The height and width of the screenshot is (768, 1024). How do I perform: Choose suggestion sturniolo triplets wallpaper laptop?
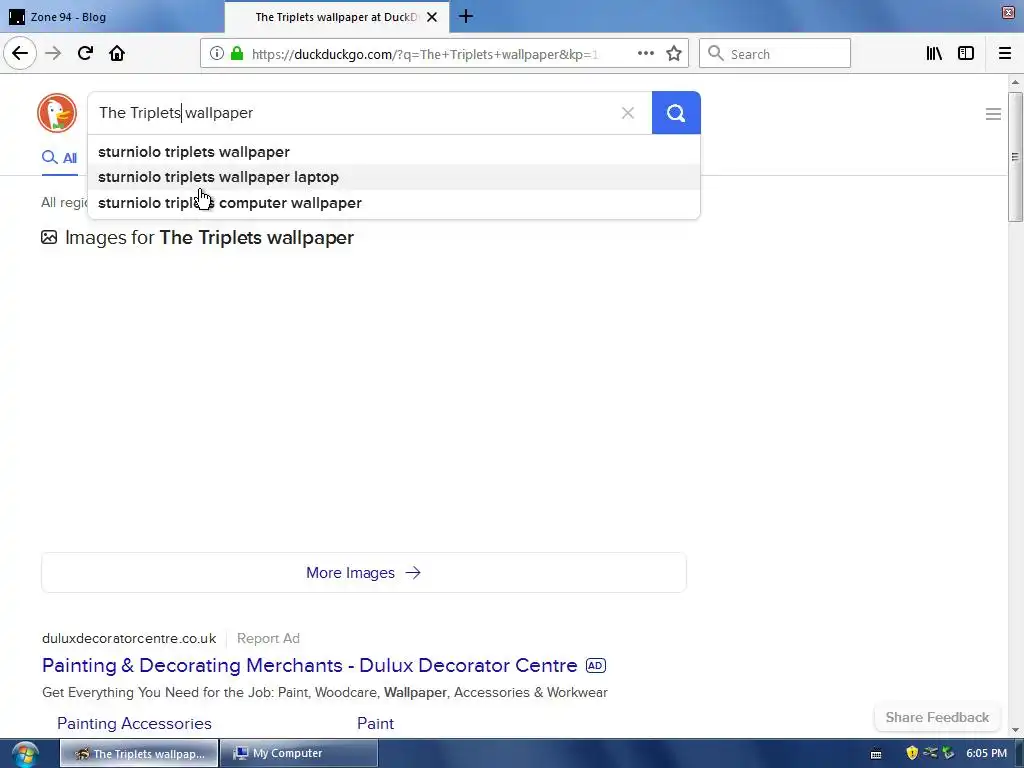[394, 177]
